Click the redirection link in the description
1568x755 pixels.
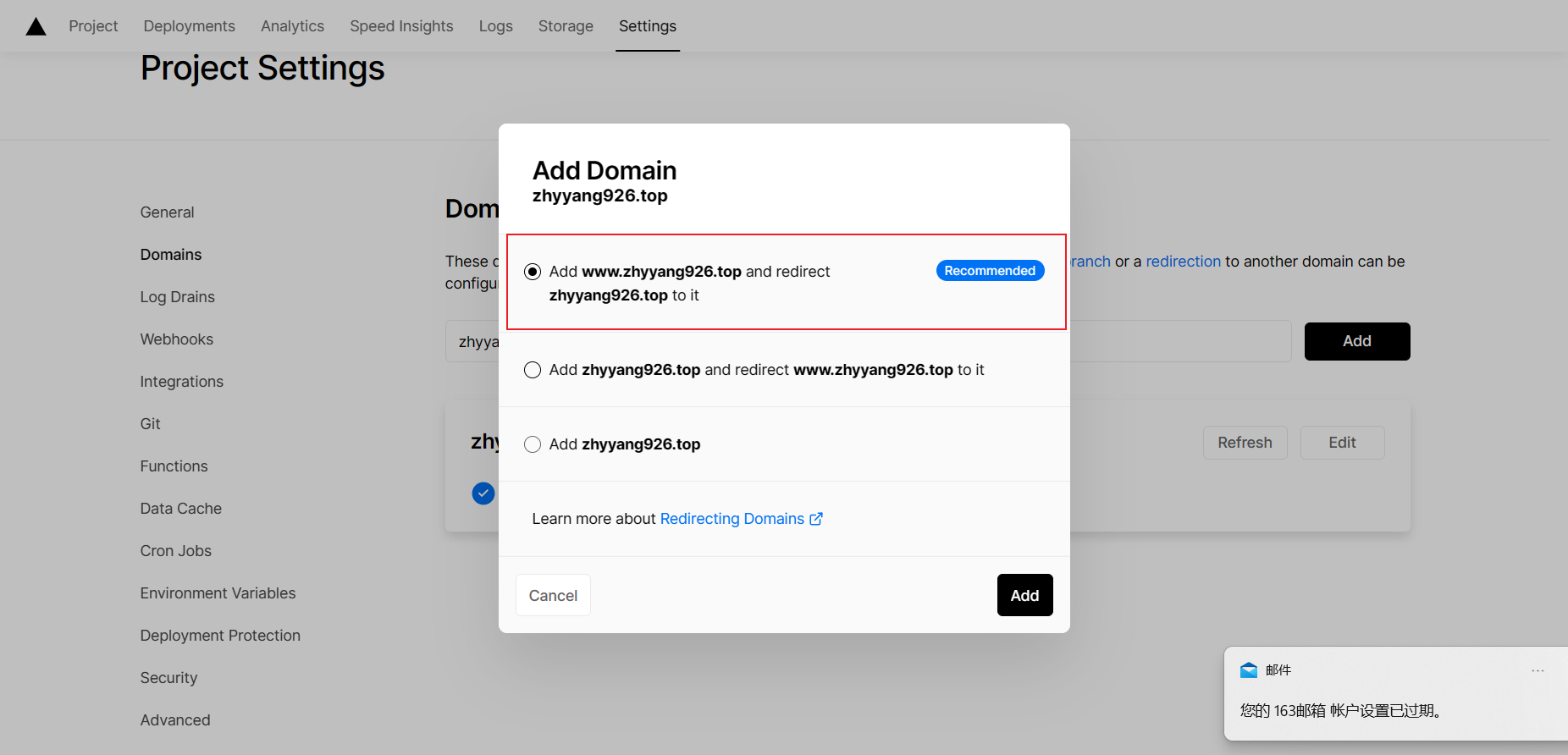pos(1183,262)
